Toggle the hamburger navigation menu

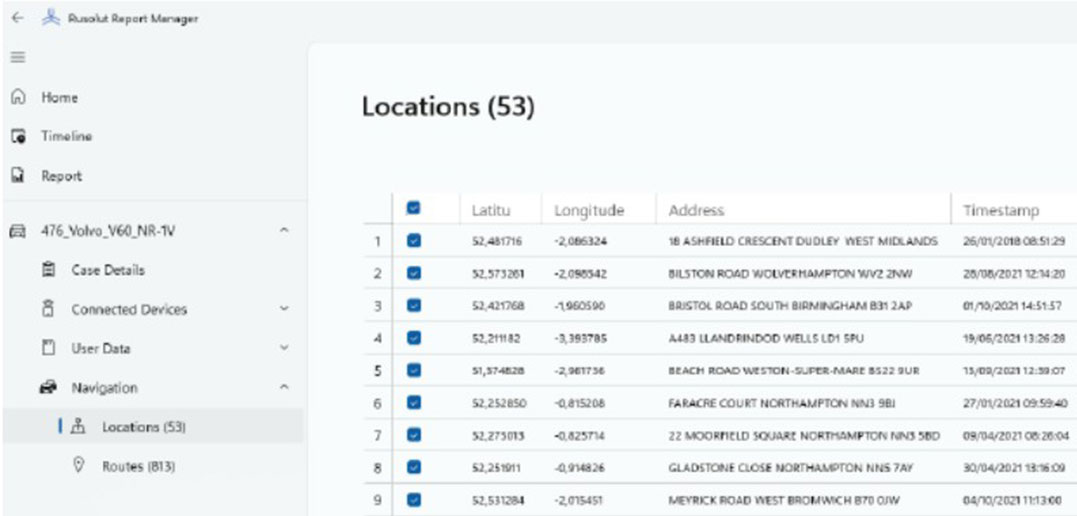coord(17,57)
